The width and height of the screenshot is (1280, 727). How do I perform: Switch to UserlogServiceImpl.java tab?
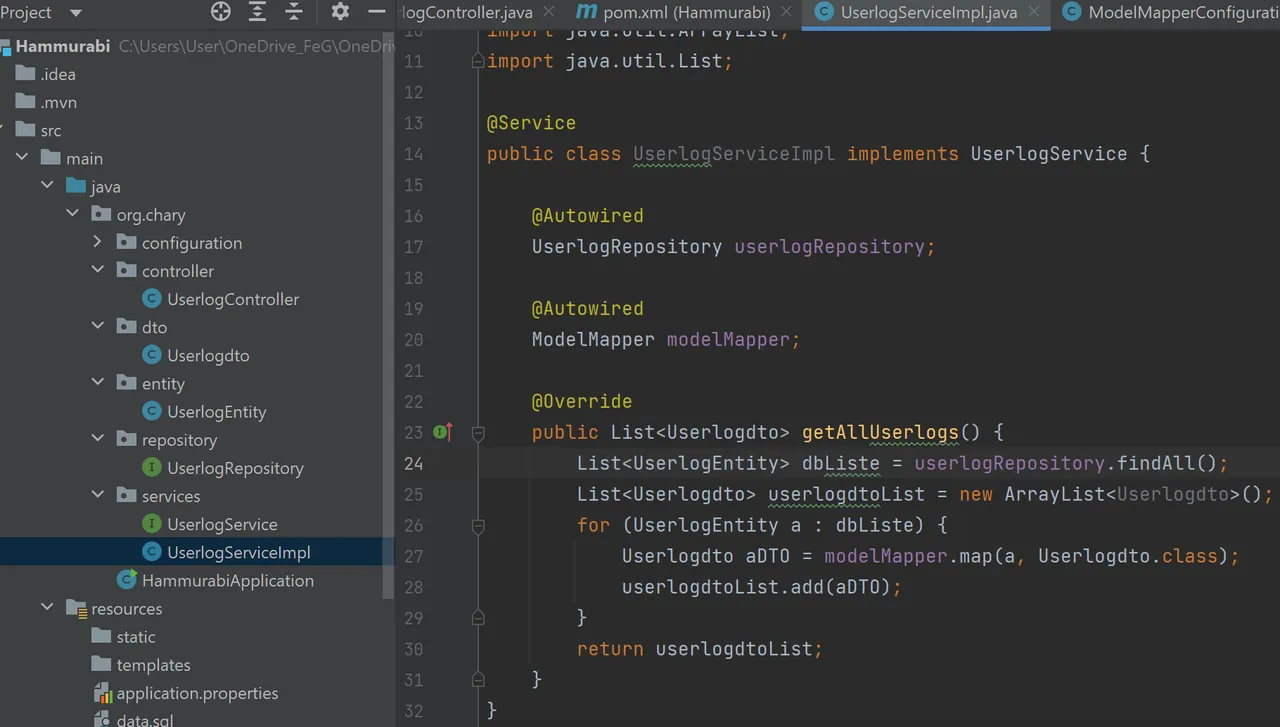click(929, 13)
